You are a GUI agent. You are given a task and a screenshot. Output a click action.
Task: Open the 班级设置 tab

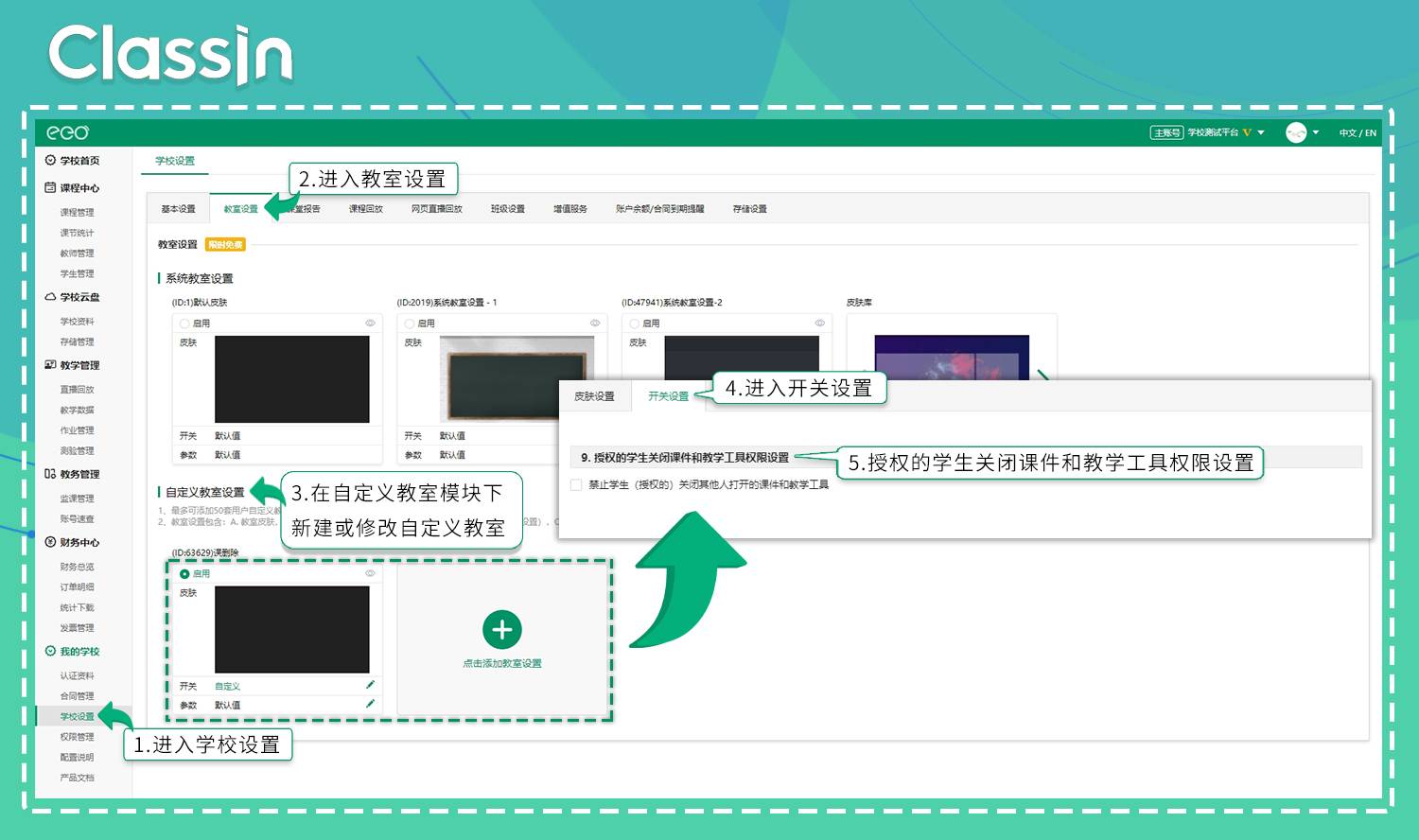tap(508, 209)
